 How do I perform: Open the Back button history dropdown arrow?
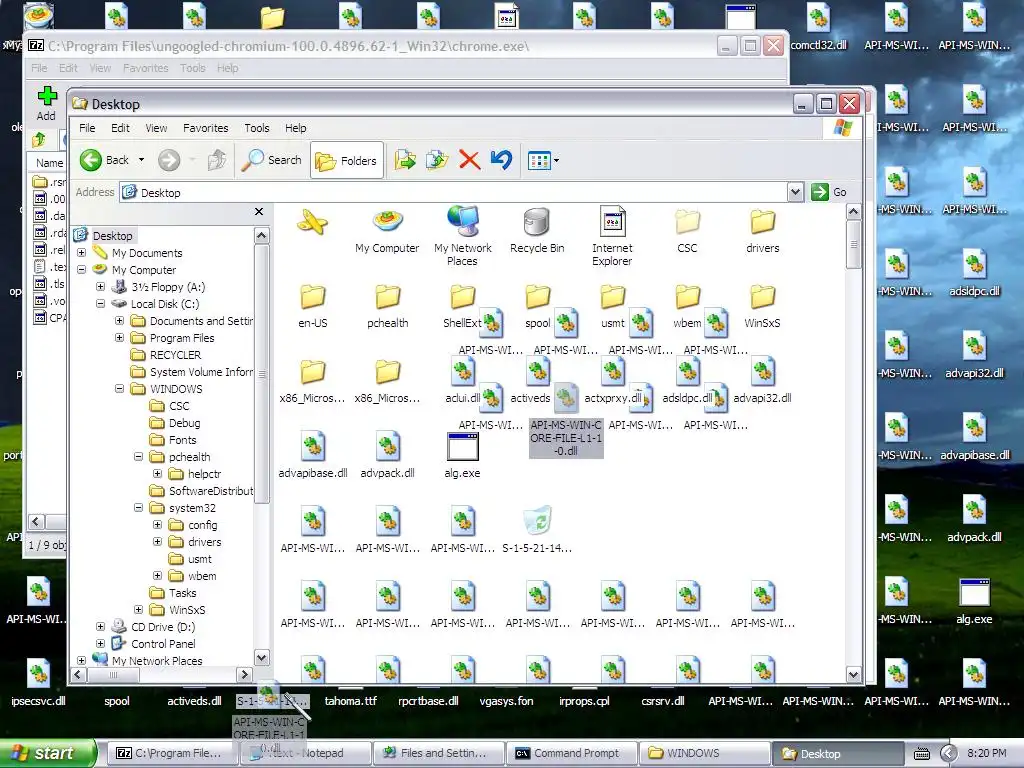point(141,160)
